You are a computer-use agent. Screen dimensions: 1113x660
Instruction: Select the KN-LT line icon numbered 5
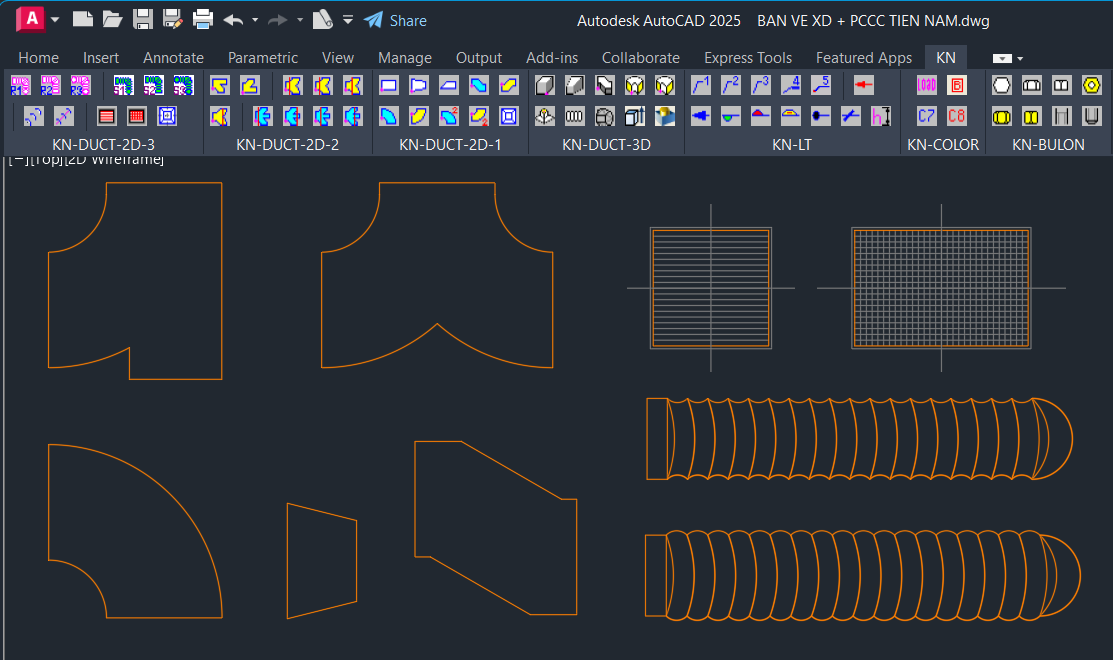821,86
